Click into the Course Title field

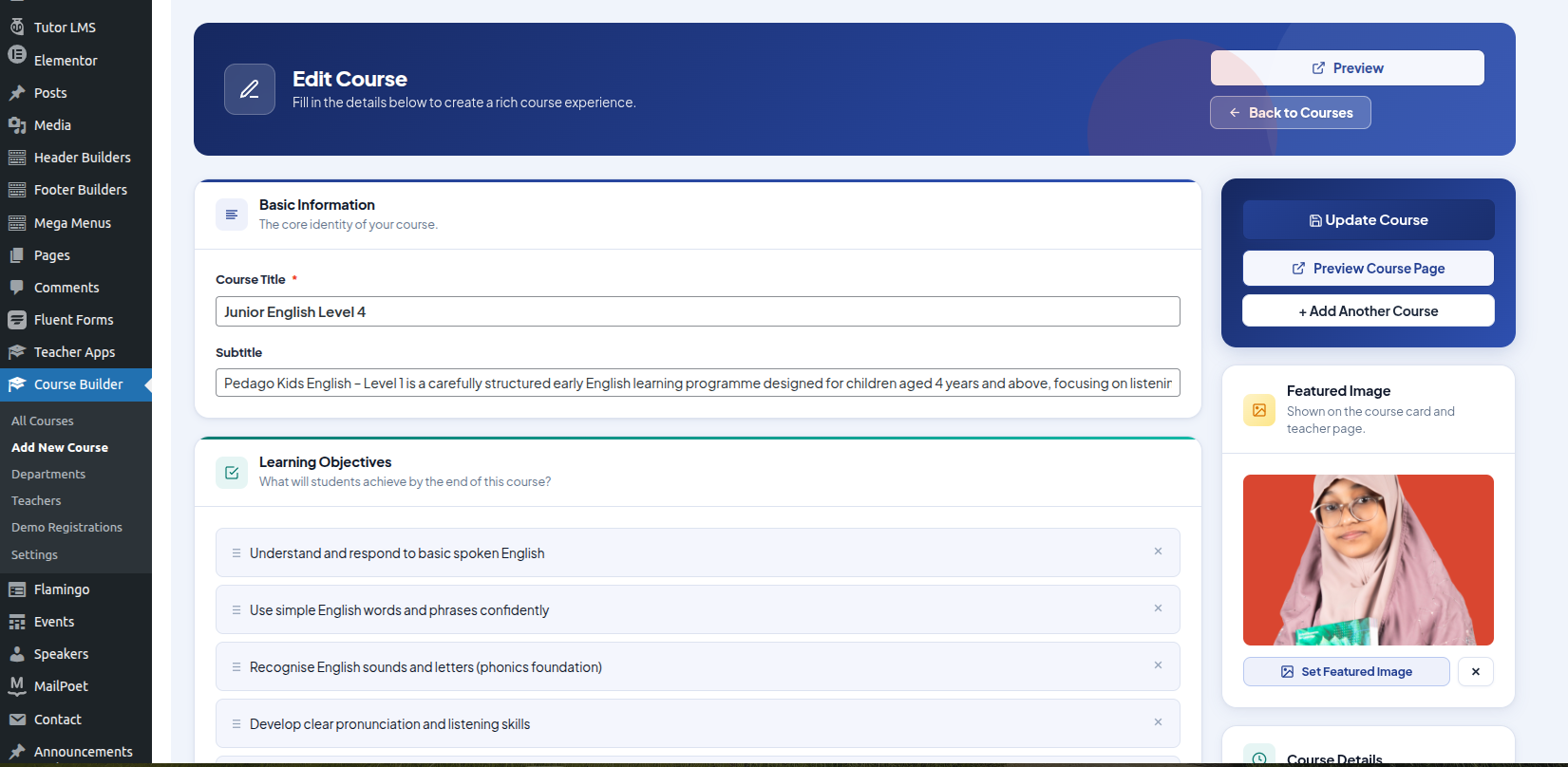(x=698, y=311)
